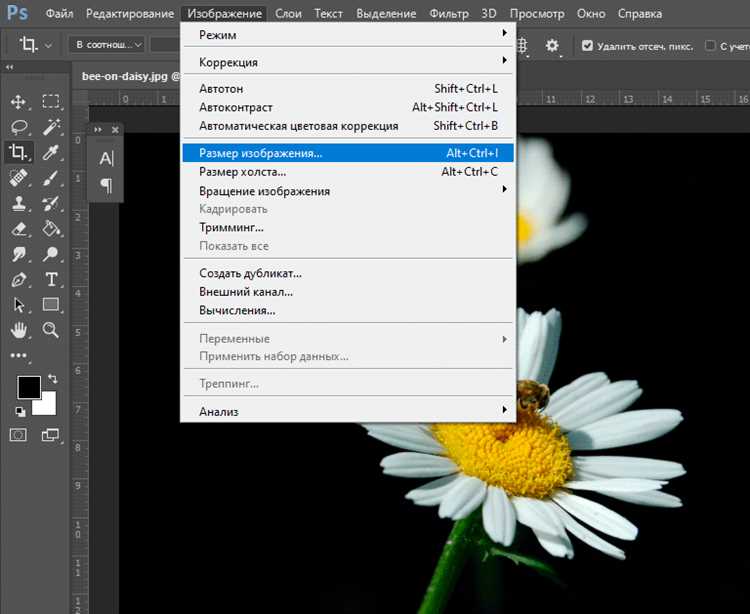Expand the Режим submenu

[348, 35]
